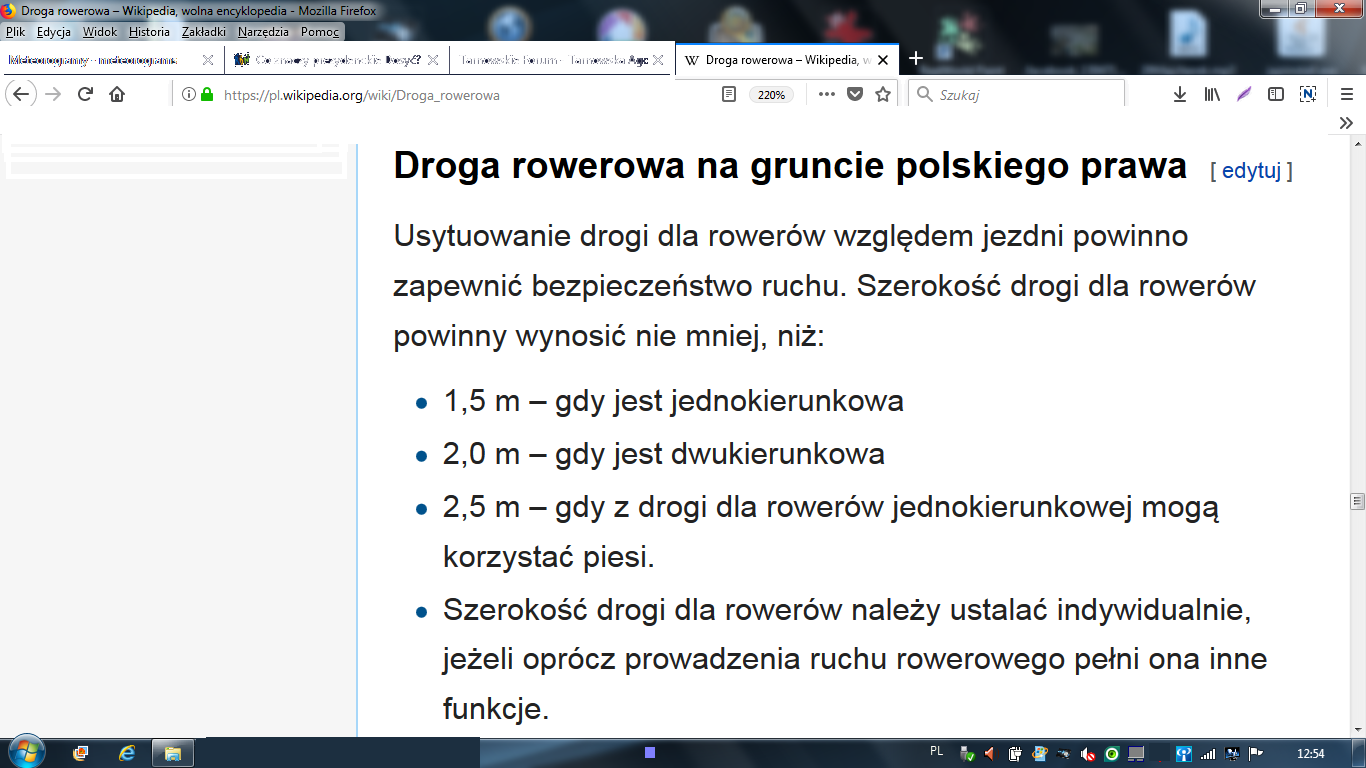
Task: Go back to the previous page
Action: [x=22, y=94]
